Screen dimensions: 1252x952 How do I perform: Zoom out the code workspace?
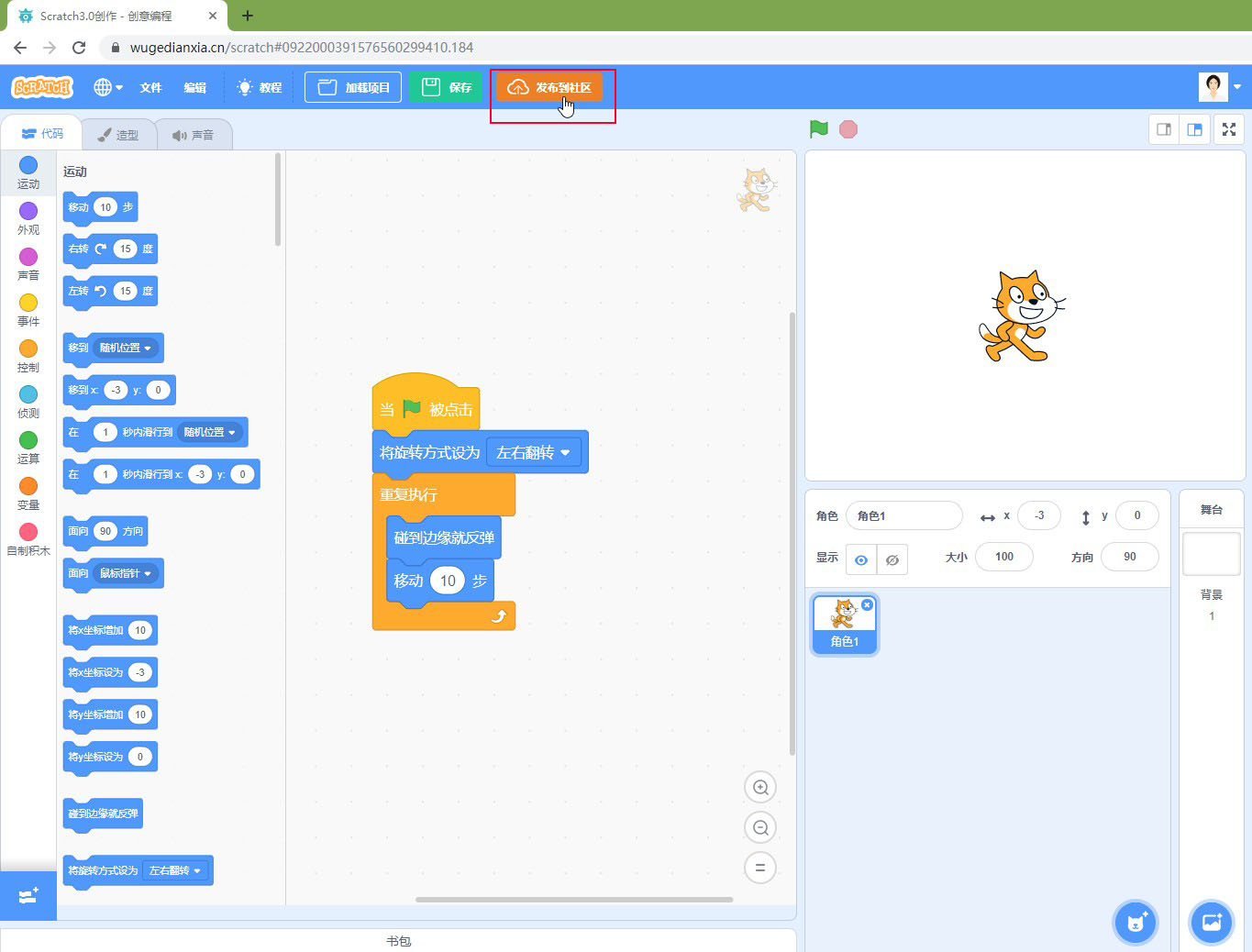(760, 827)
